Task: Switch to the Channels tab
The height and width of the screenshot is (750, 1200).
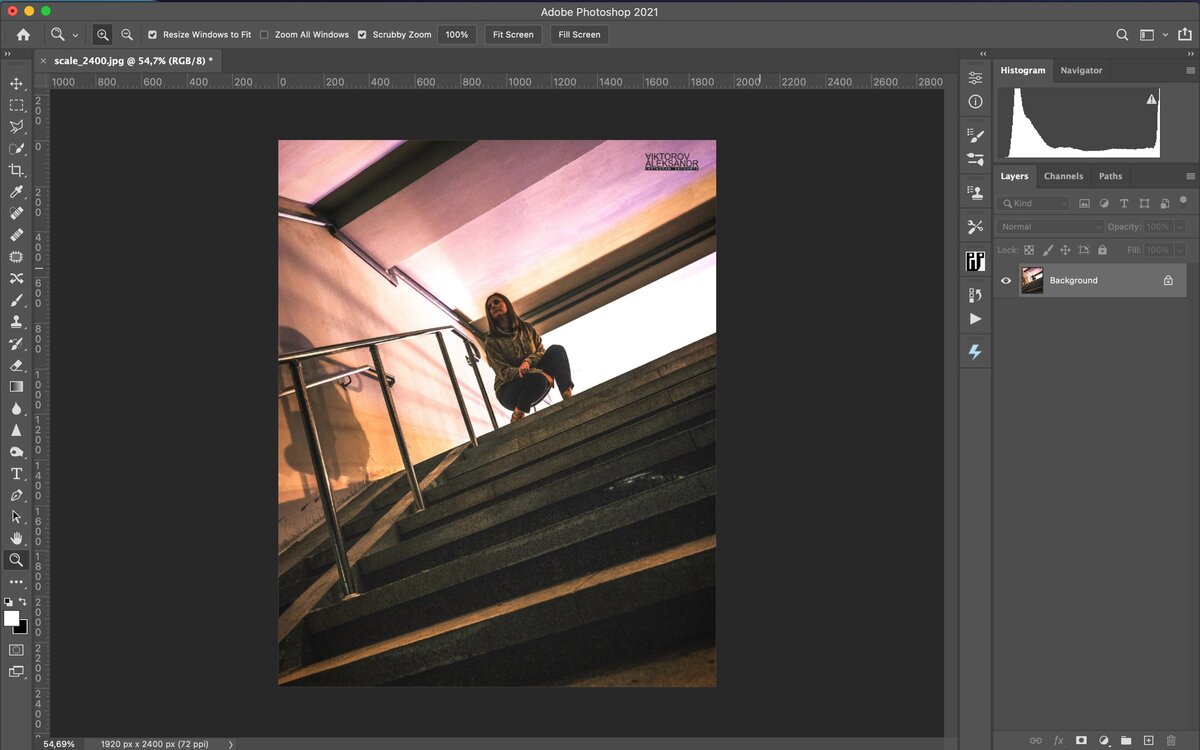Action: tap(1063, 176)
